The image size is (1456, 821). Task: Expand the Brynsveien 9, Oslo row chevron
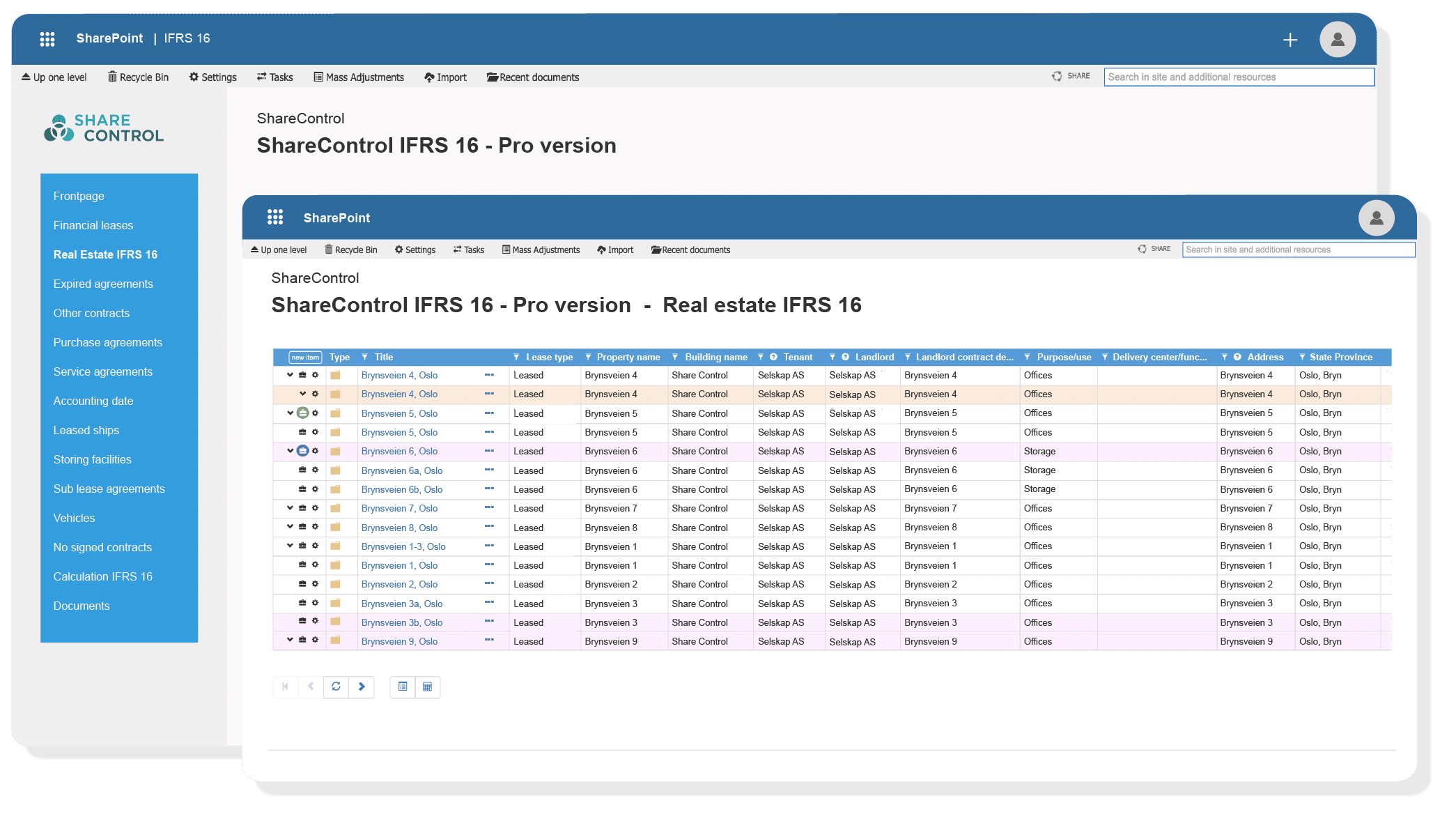pos(289,640)
